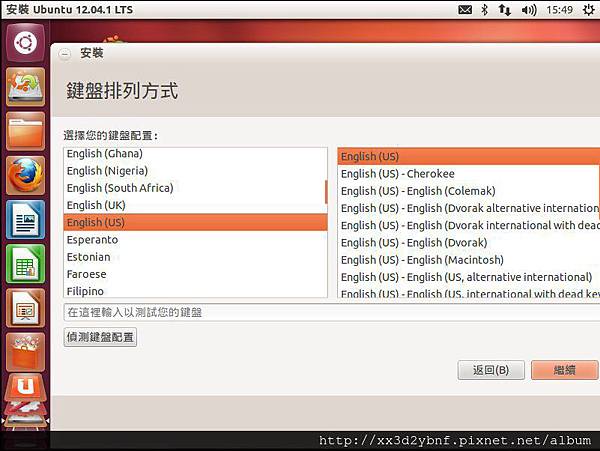The image size is (600, 451).
Task: Click the keyboard test input field
Action: (x=332, y=313)
